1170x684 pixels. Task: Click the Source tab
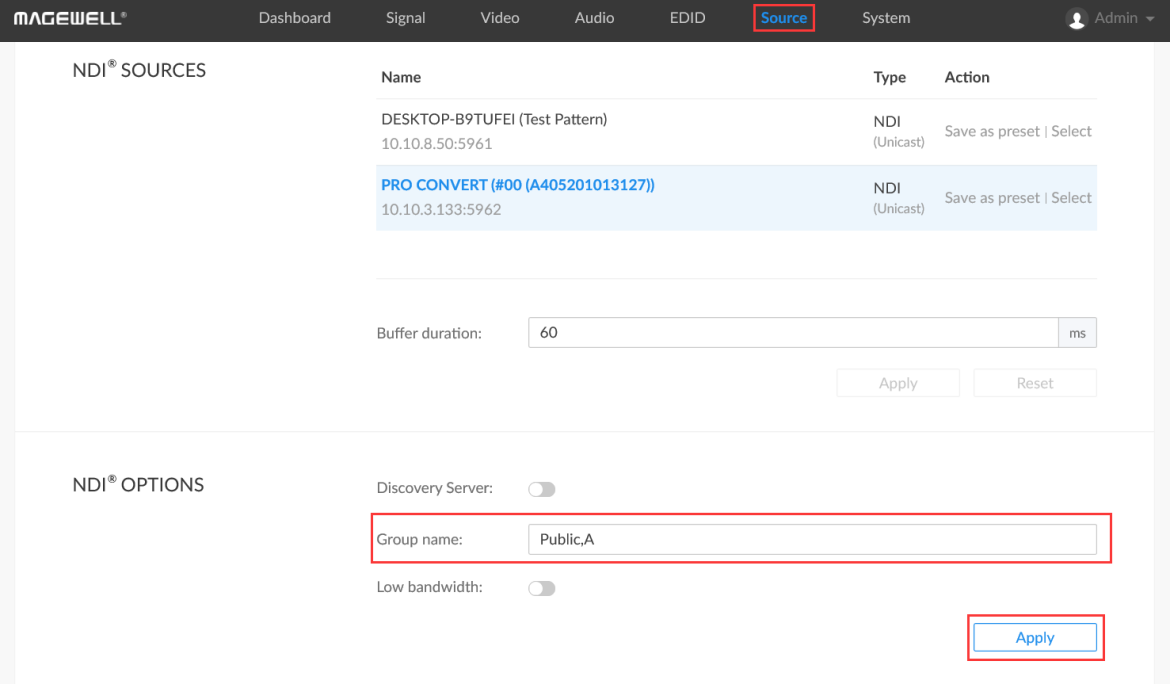(783, 18)
